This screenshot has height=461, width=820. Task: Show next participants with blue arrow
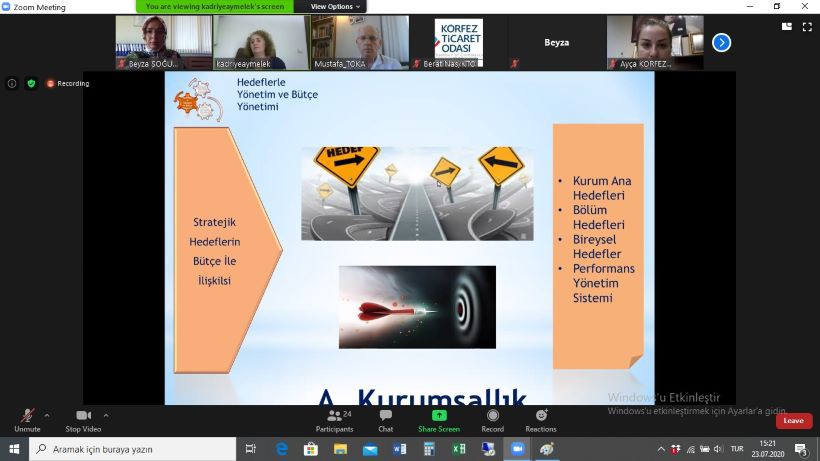721,42
